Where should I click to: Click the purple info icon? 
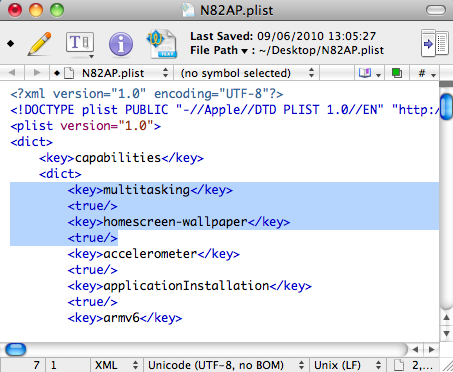click(121, 44)
